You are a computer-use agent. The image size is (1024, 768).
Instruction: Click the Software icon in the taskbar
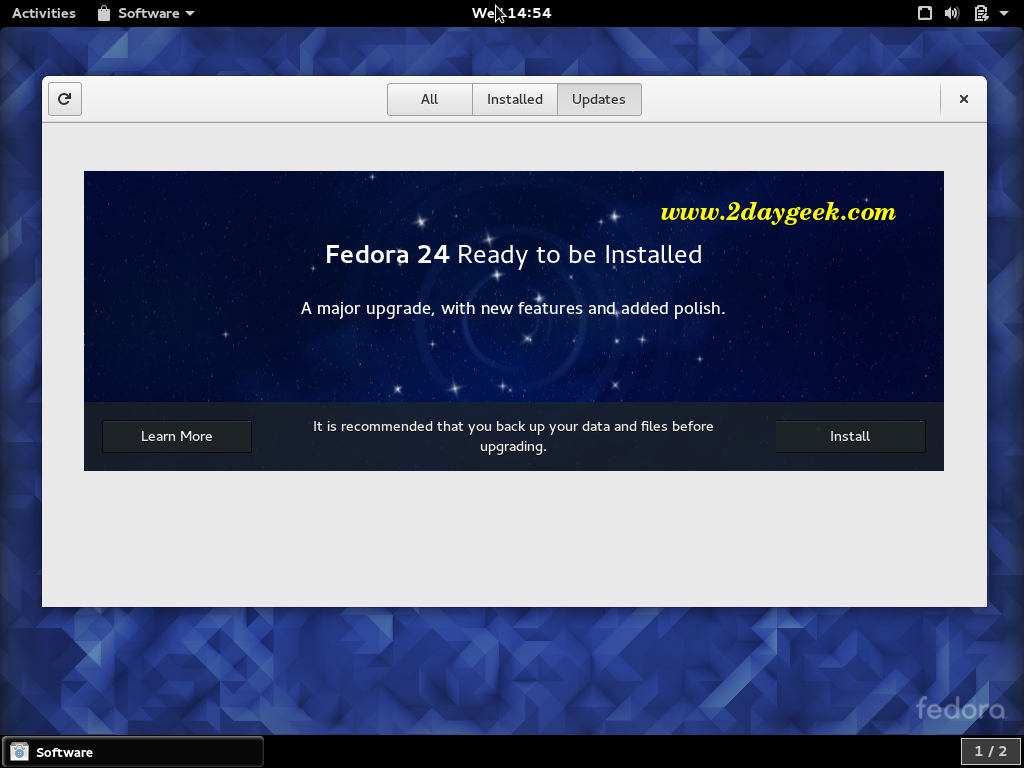coord(19,752)
